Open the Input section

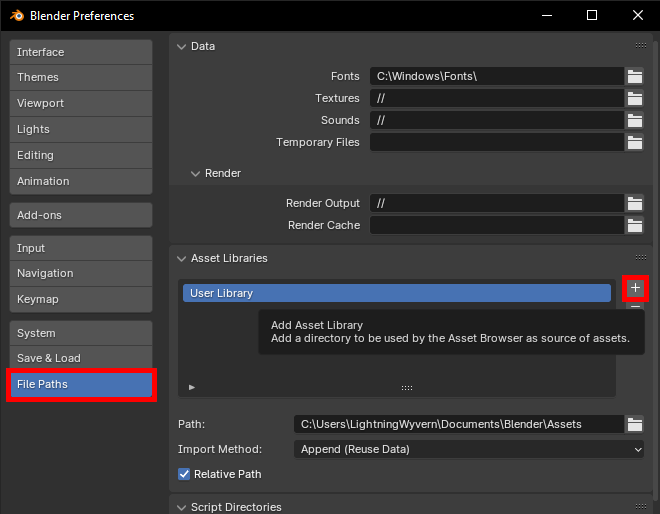click(81, 248)
